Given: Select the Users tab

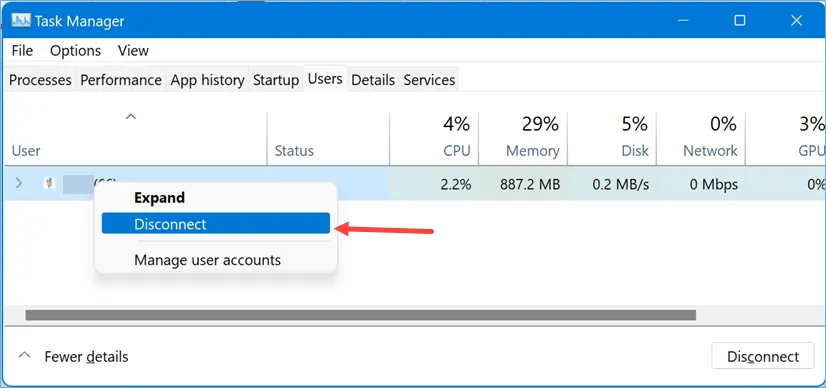Looking at the screenshot, I should [325, 79].
